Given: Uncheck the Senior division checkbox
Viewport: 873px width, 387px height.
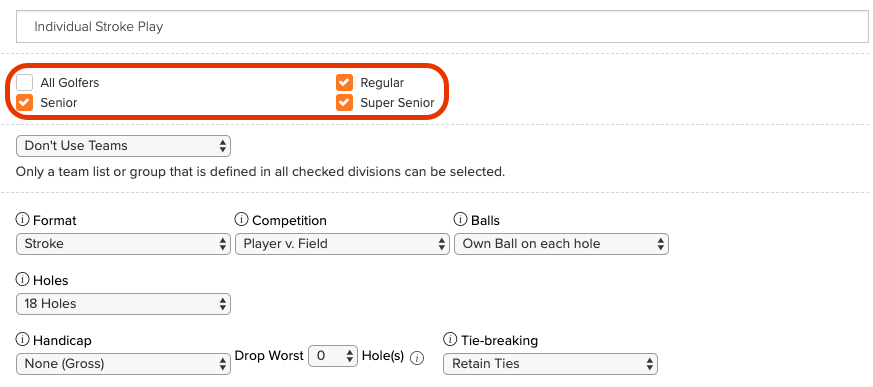Looking at the screenshot, I should click(24, 102).
